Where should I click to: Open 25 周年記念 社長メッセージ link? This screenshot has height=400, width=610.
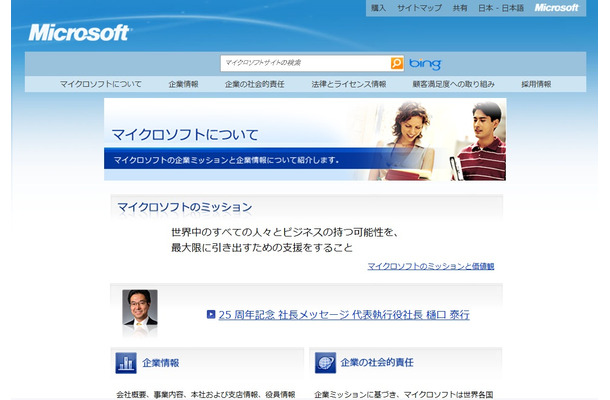[344, 314]
